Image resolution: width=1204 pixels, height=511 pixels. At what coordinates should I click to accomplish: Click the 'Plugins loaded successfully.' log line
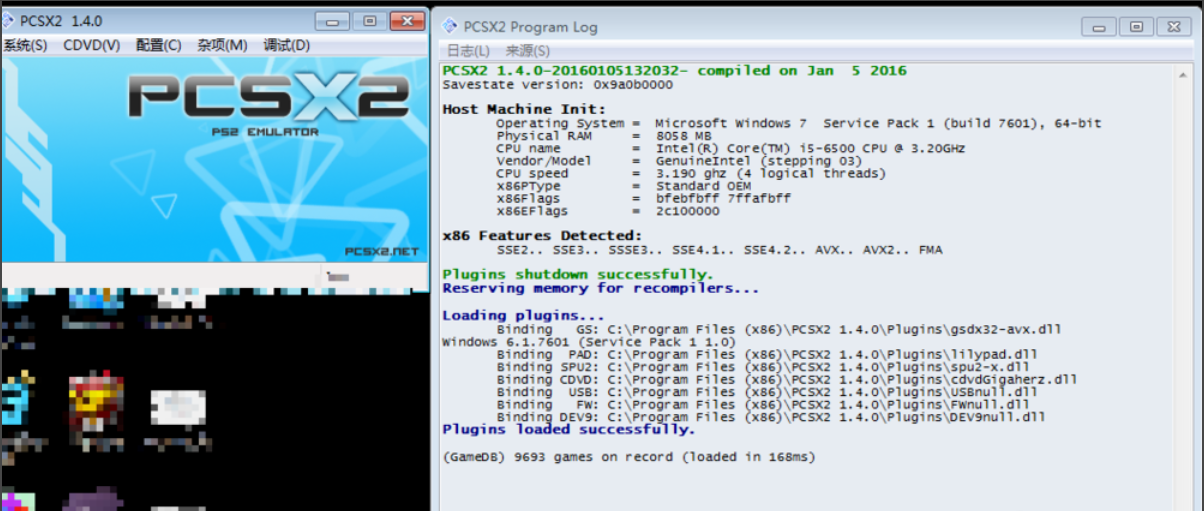[568, 430]
